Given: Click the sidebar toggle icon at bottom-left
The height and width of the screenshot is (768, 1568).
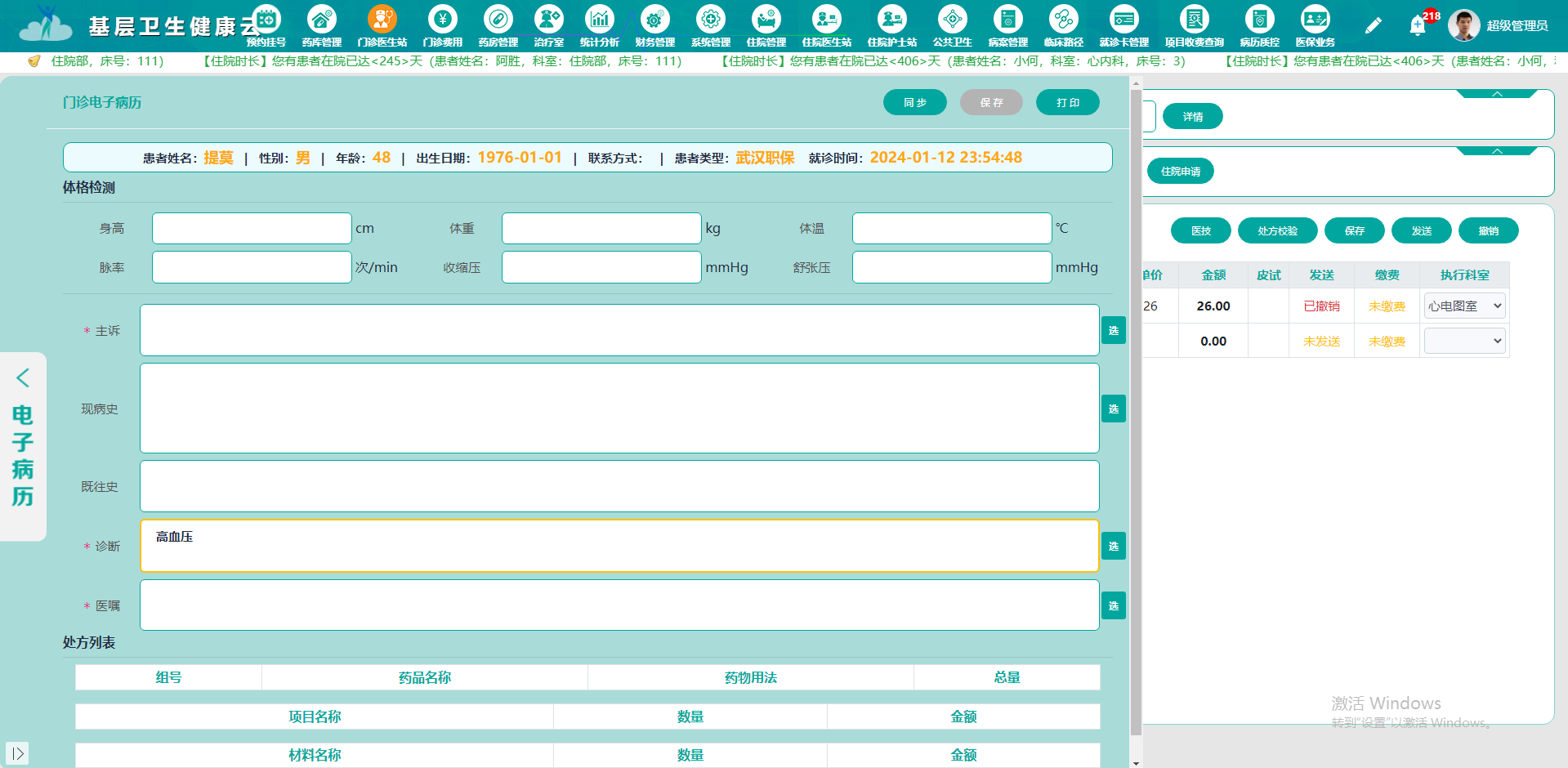Looking at the screenshot, I should click(17, 753).
